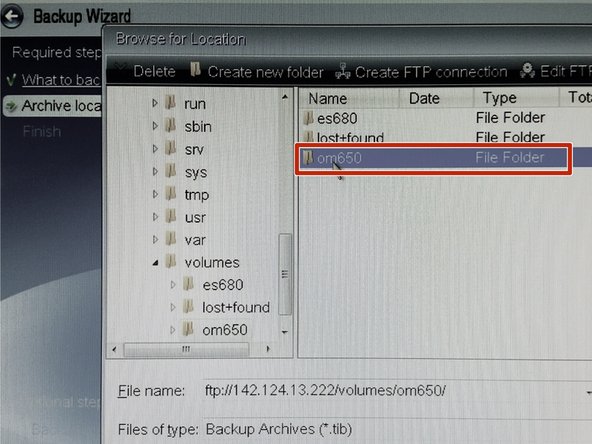Screen dimensions: 592x444
Task: Select tmp folder in tree
Action: click(x=197, y=196)
